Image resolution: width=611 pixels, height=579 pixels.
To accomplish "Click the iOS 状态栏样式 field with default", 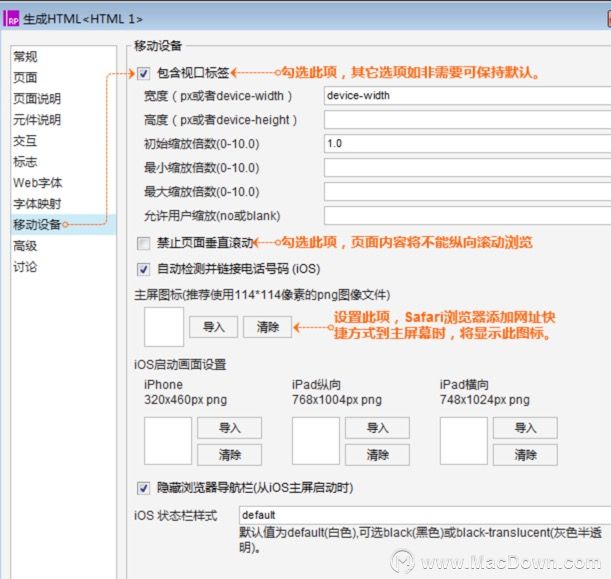I will (x=425, y=515).
